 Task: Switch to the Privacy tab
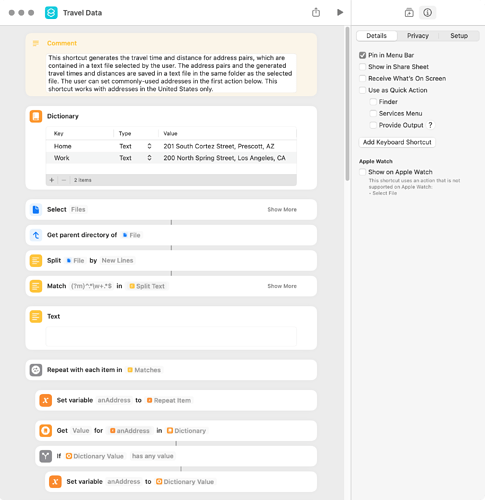418,36
